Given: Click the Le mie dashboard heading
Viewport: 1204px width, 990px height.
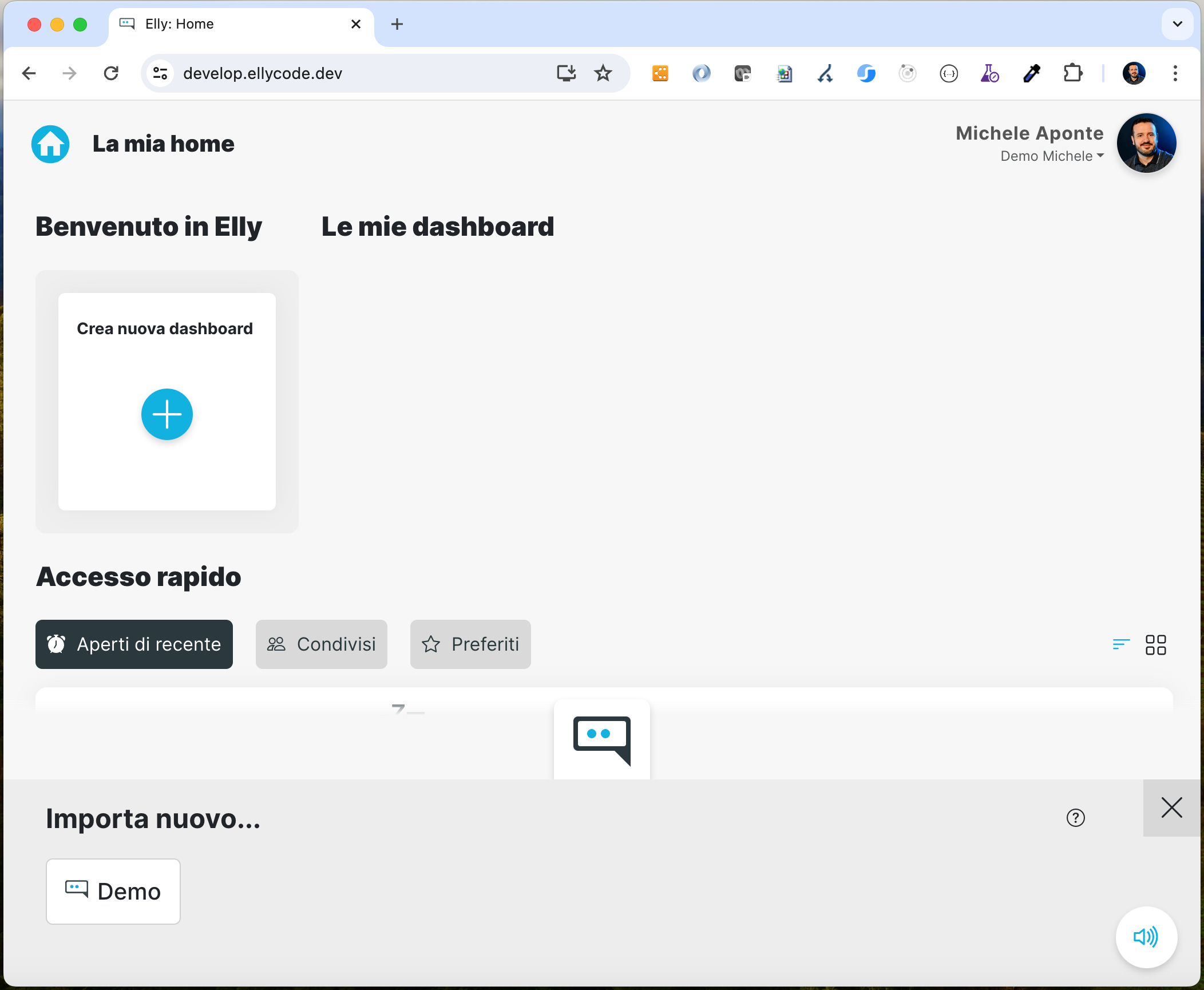Looking at the screenshot, I should (x=438, y=227).
